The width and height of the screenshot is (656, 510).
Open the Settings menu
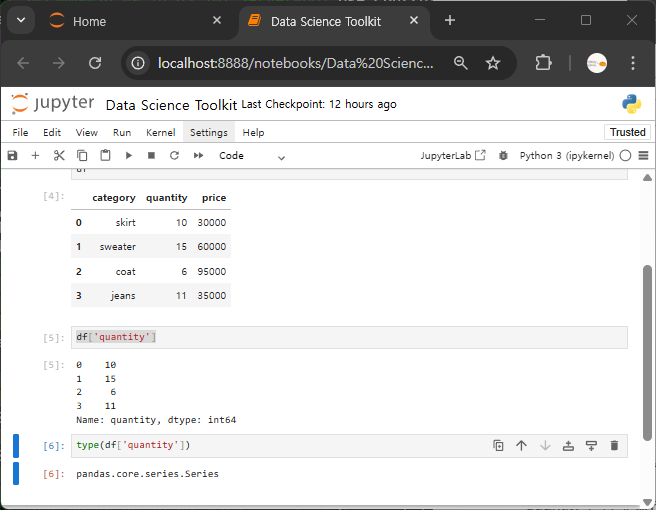[x=209, y=133]
